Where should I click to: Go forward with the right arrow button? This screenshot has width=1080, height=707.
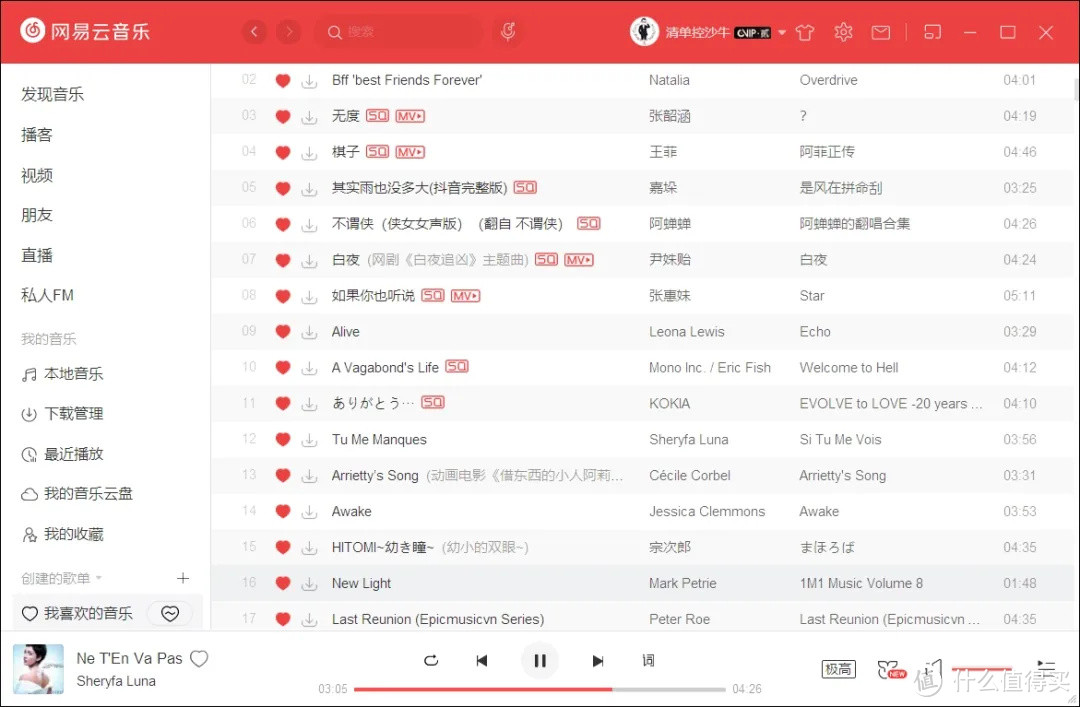coord(289,32)
